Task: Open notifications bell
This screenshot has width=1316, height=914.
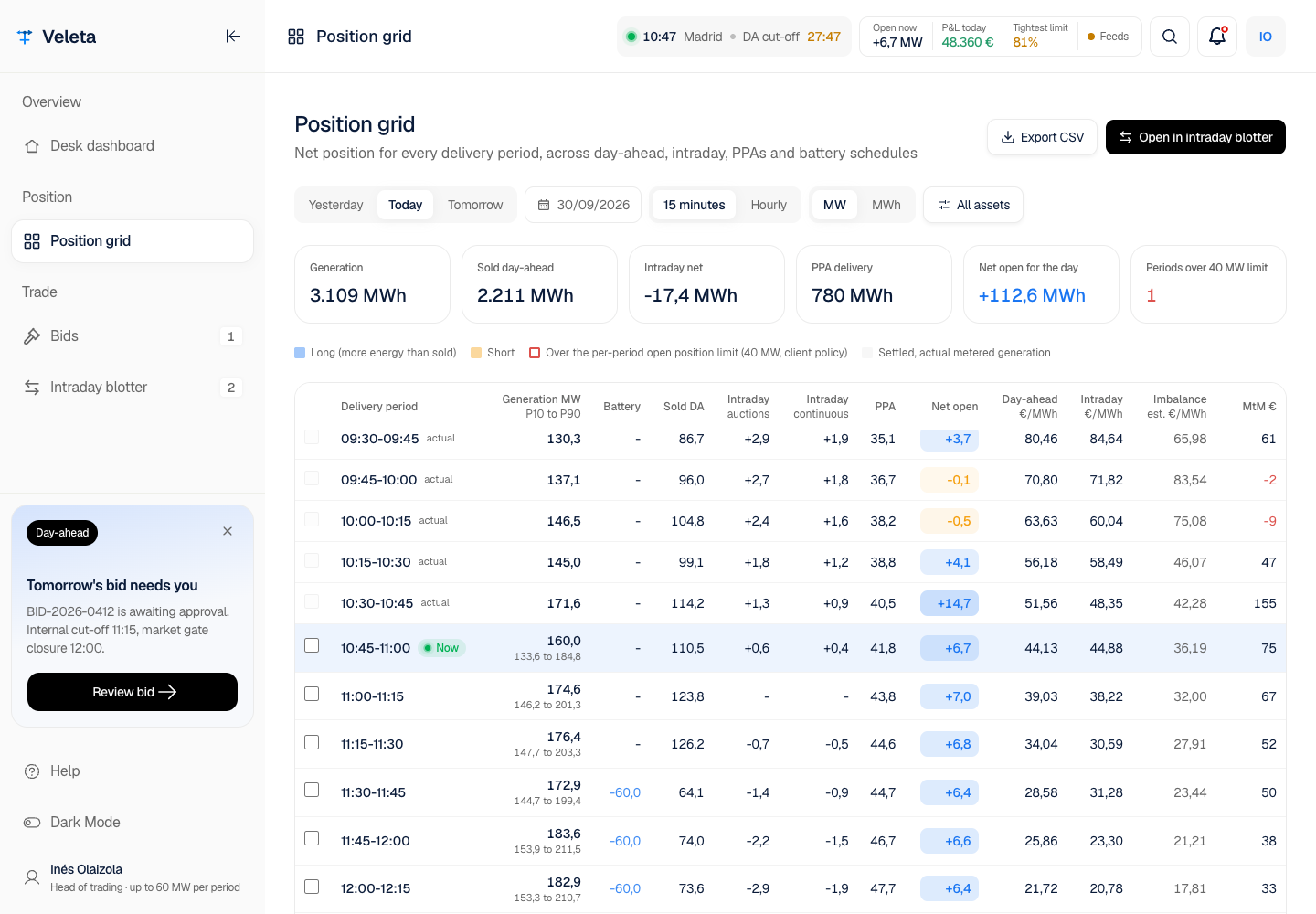Action: tap(1217, 37)
